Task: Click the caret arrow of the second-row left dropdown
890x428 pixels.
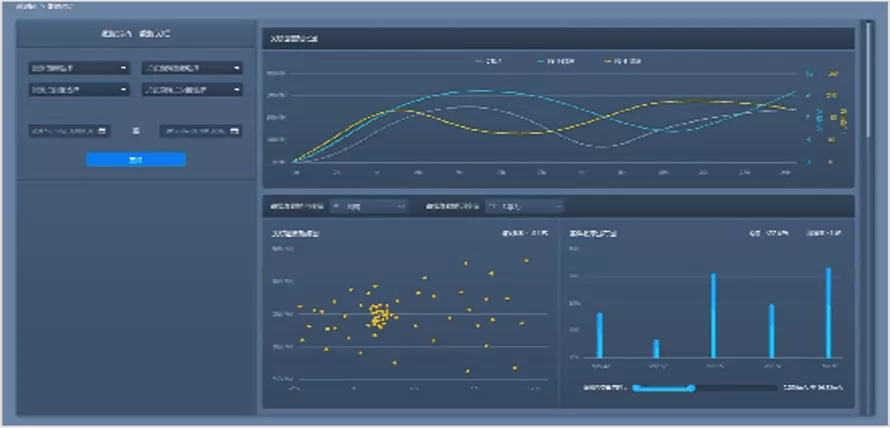Action: click(x=124, y=90)
